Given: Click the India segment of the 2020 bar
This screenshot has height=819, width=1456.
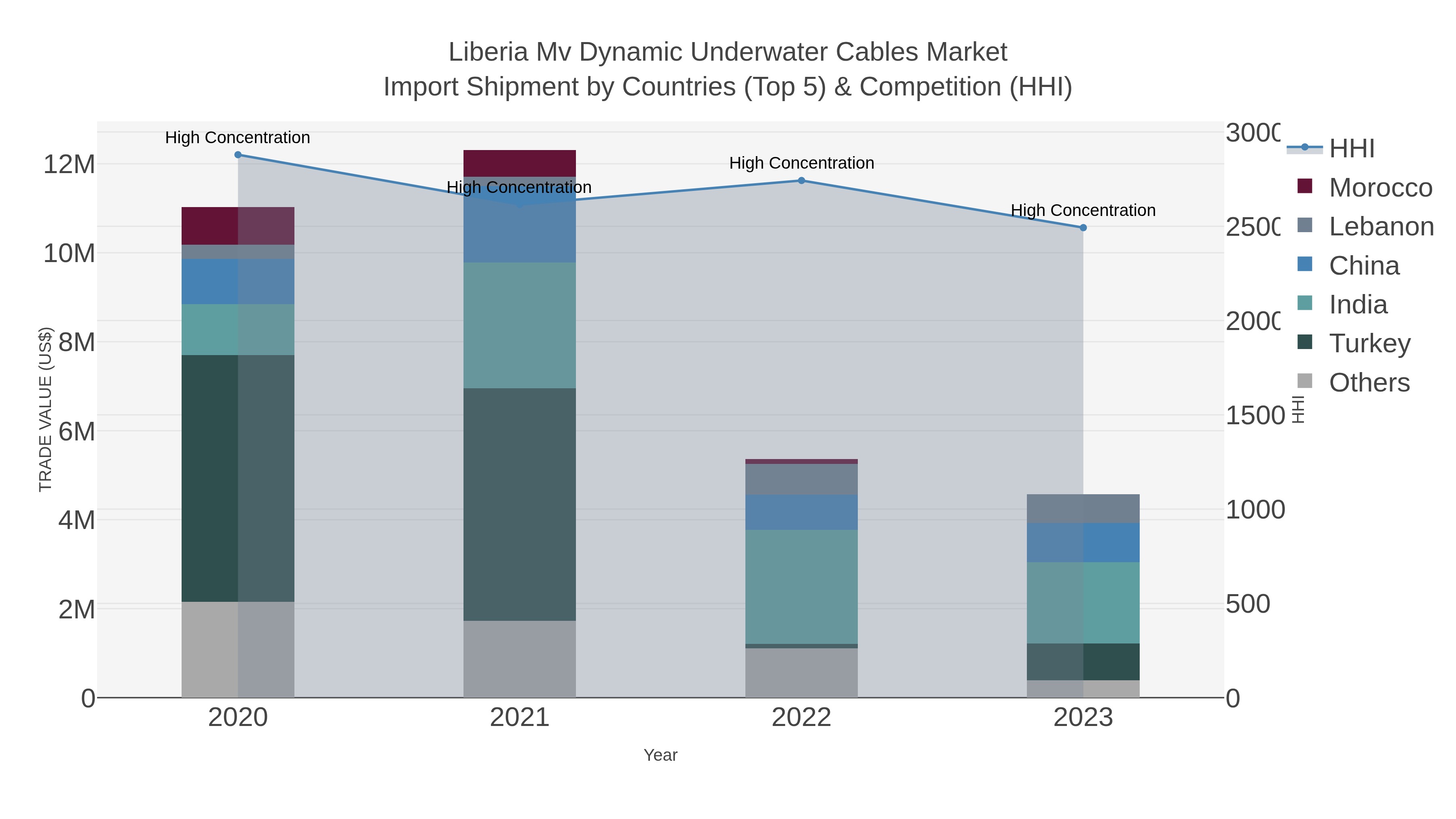Looking at the screenshot, I should [238, 330].
